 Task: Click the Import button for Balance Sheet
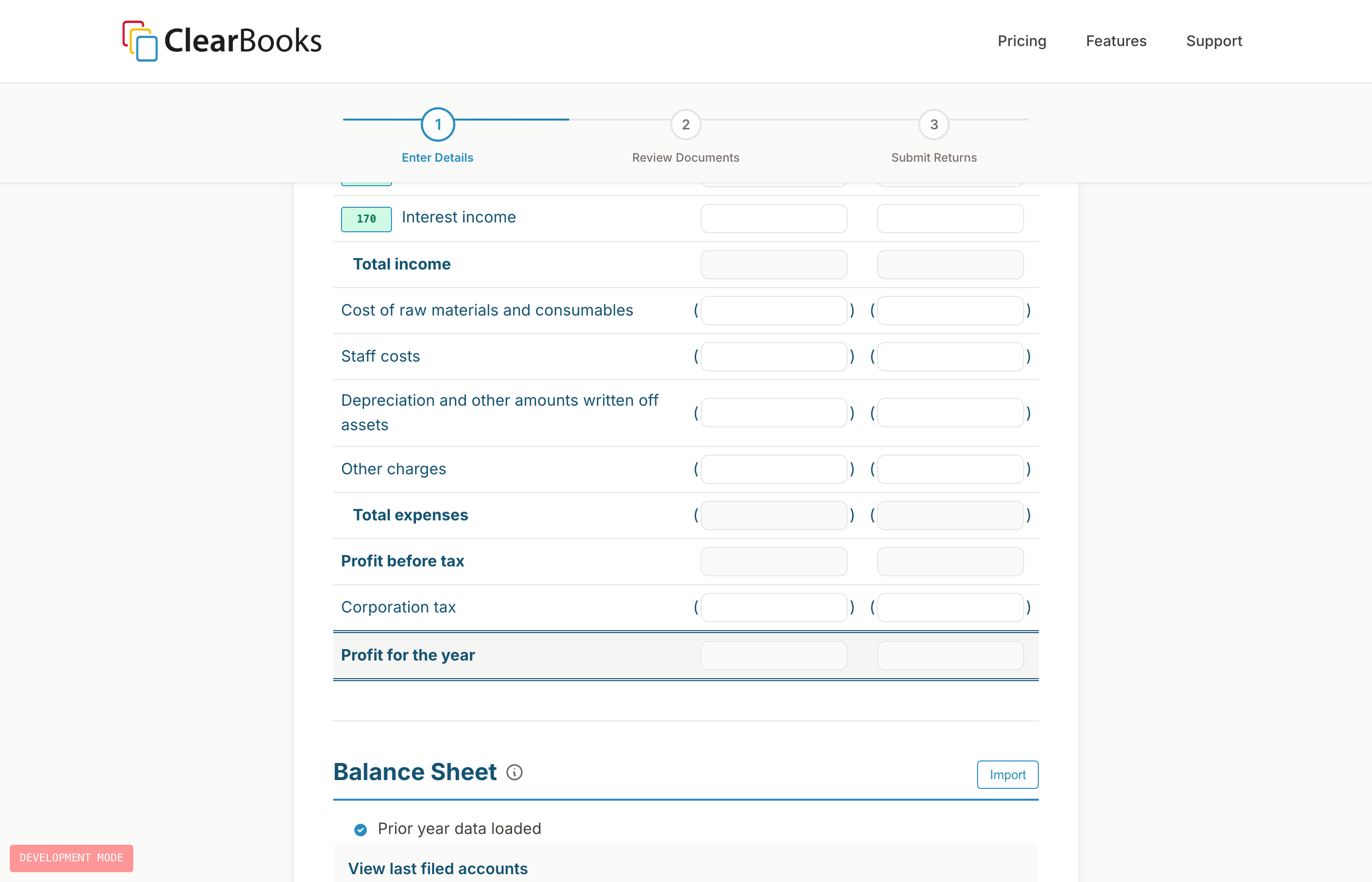[x=1007, y=774]
